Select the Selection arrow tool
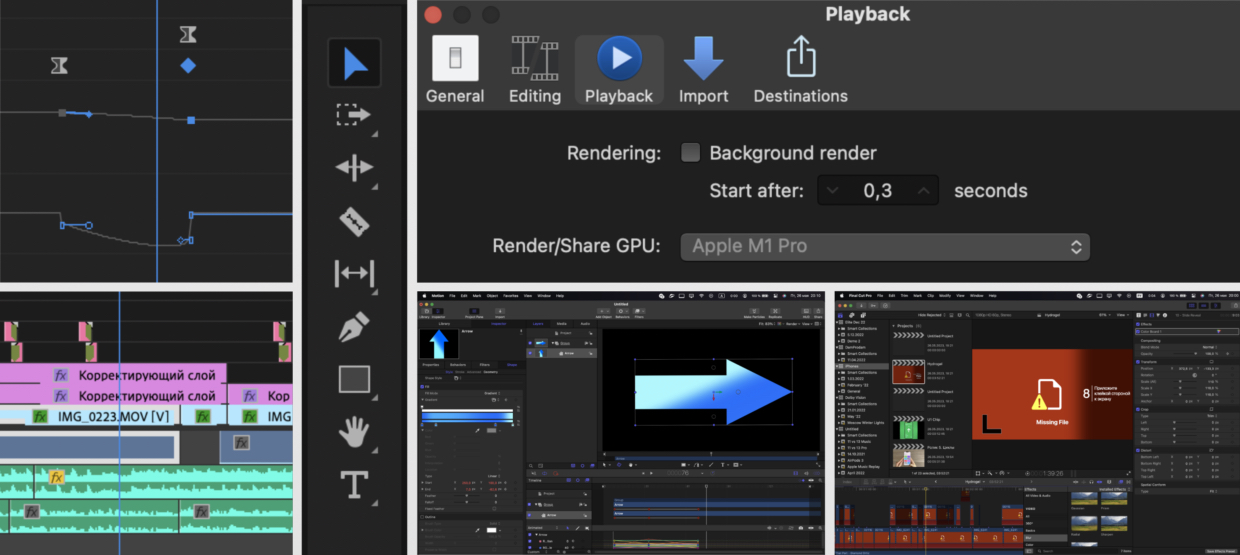1240x555 pixels. pyautogui.click(x=354, y=63)
